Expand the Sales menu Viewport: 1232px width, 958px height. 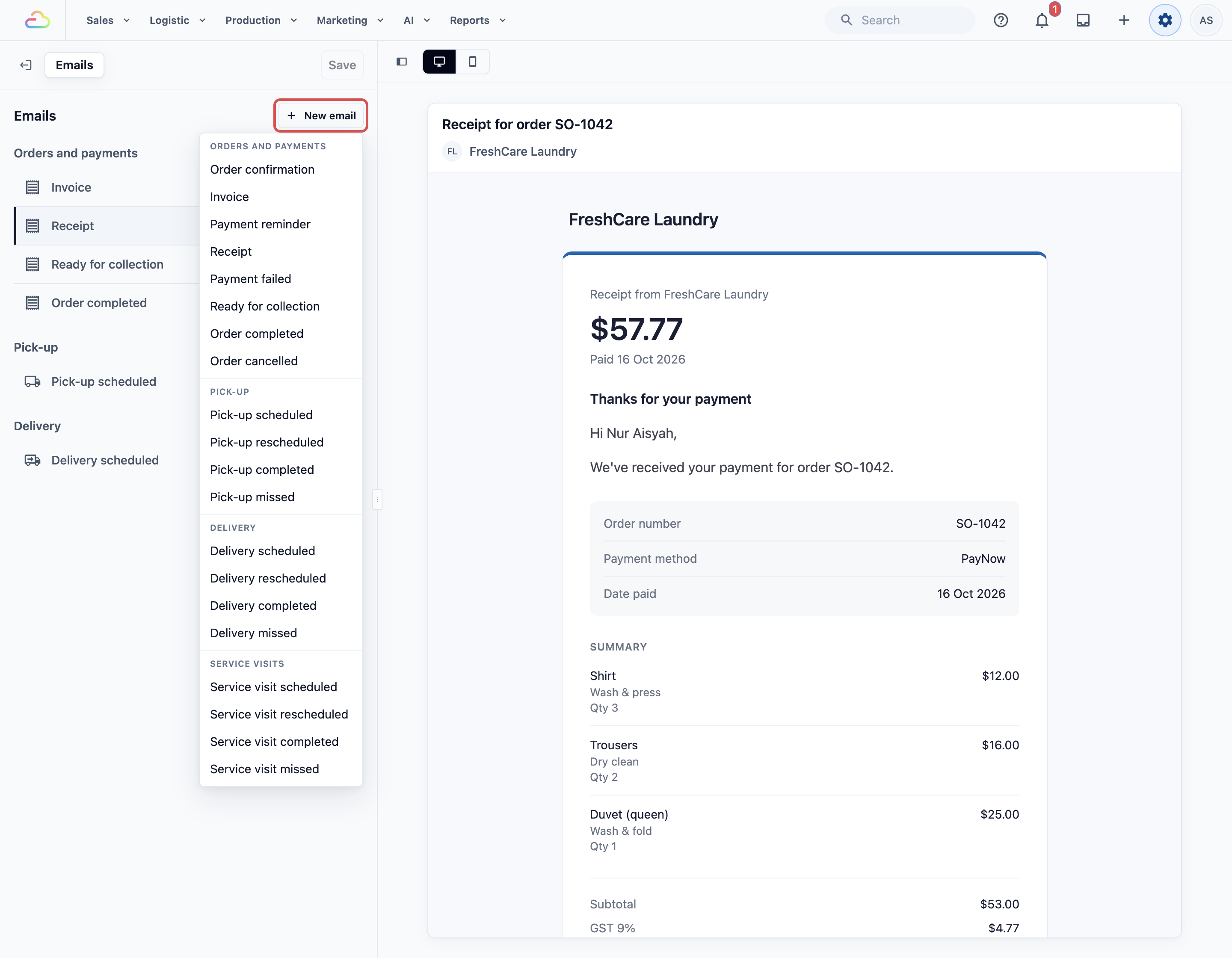[x=108, y=20]
